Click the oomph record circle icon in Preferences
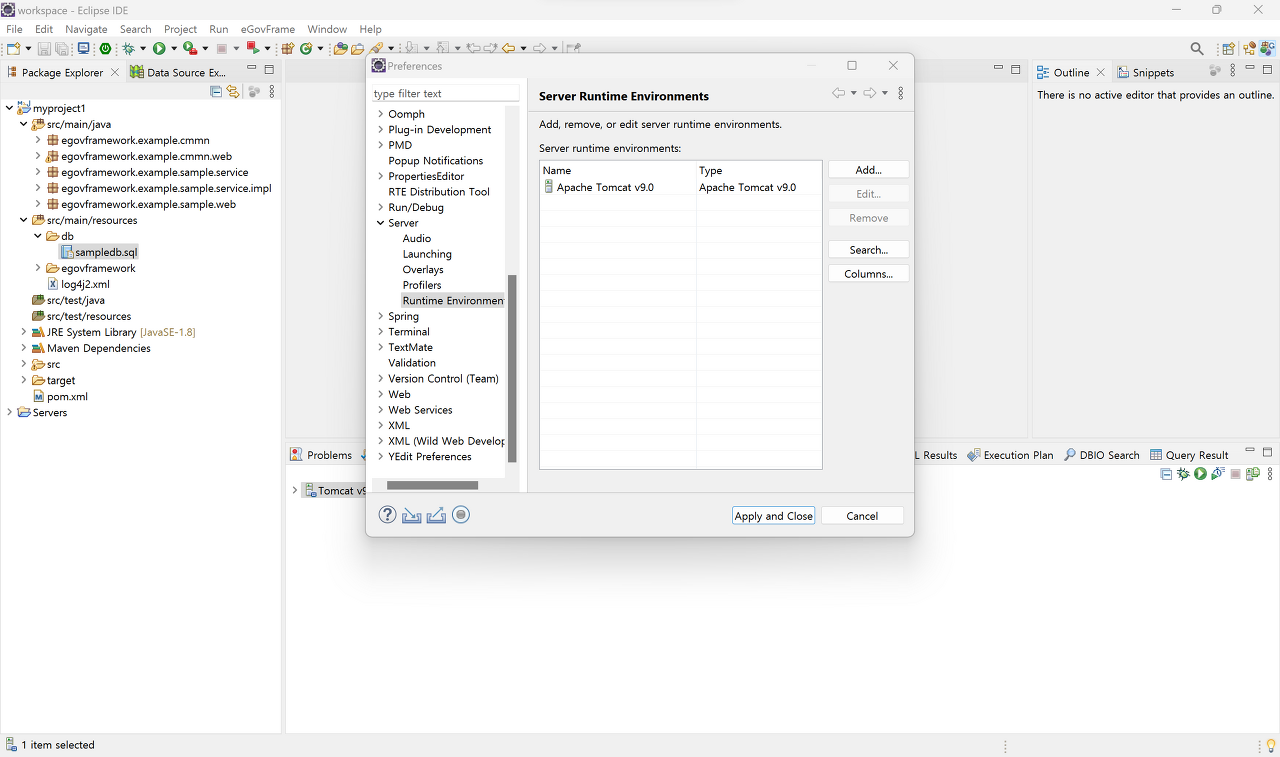 click(x=460, y=515)
